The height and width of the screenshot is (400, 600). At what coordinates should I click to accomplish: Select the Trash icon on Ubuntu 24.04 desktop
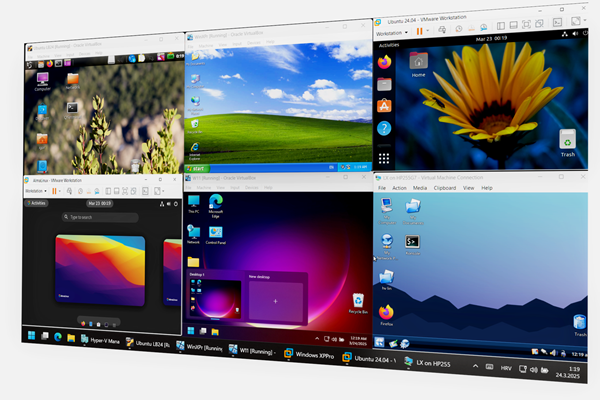(568, 143)
